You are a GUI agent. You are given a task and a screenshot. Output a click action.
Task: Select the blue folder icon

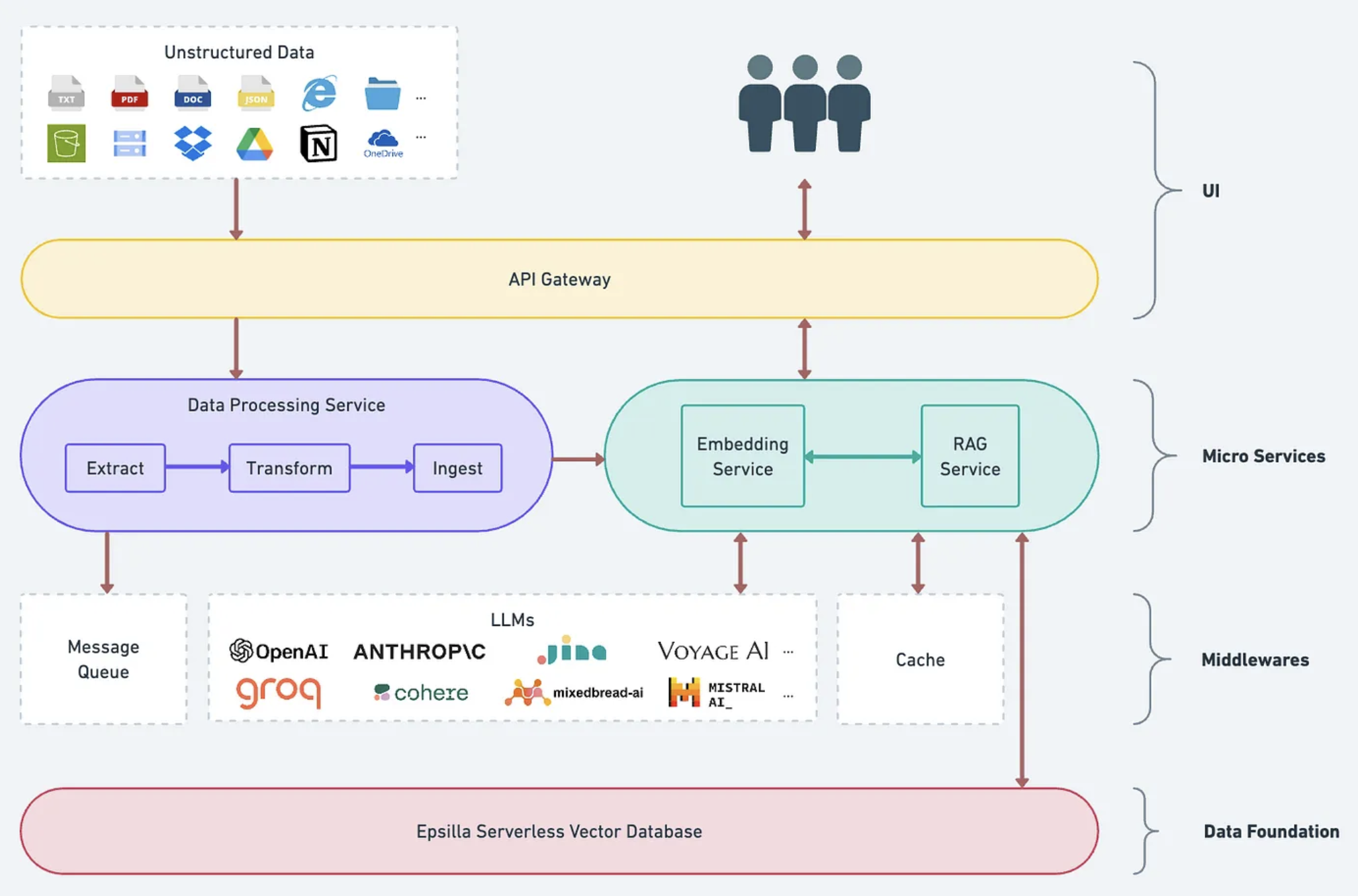tap(382, 93)
